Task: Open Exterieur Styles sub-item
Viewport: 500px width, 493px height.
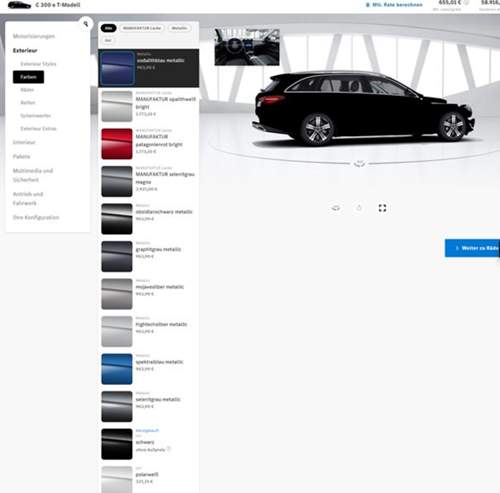Action: click(x=38, y=64)
